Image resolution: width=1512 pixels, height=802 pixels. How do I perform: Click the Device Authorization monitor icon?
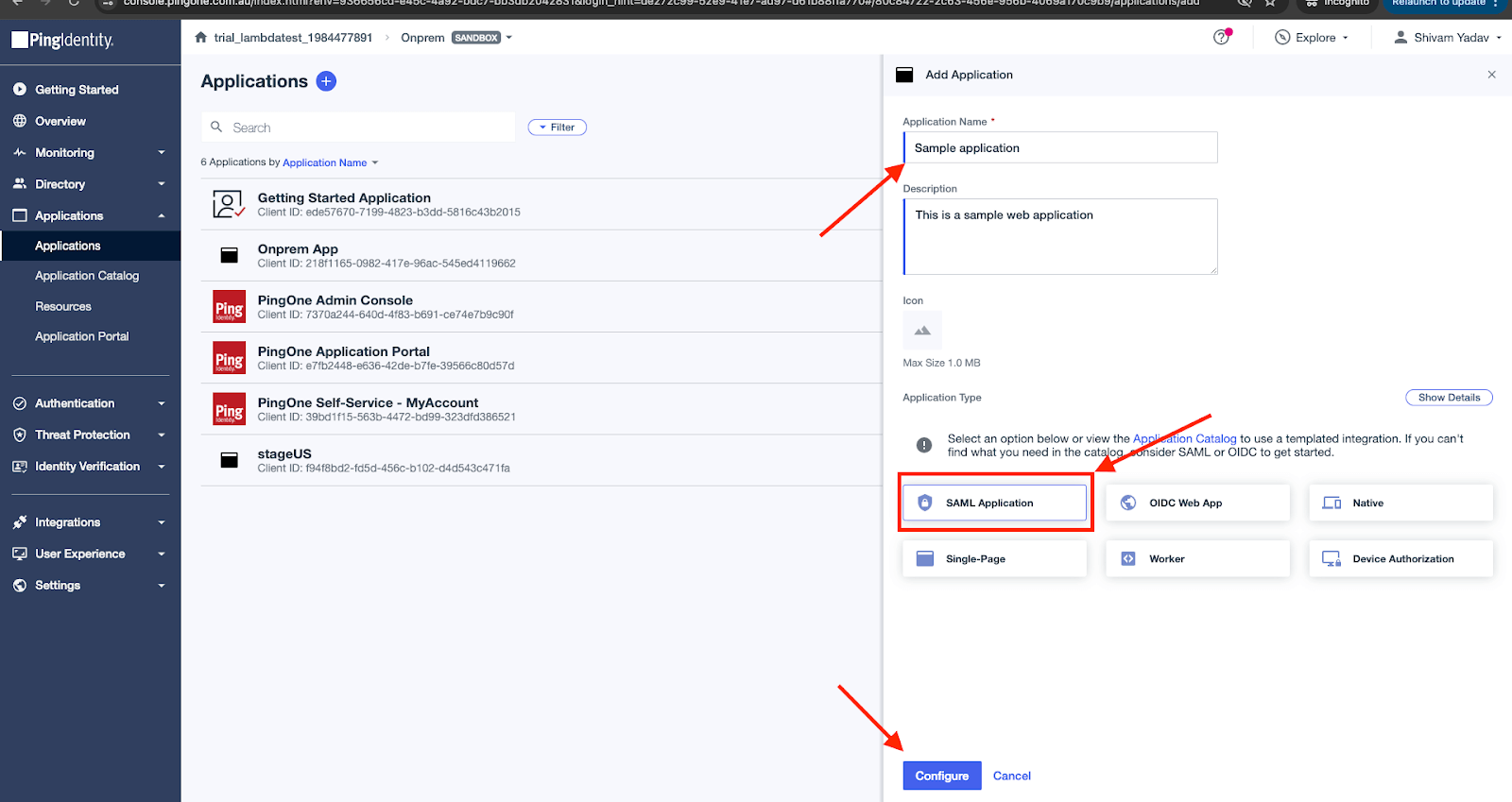(1332, 558)
